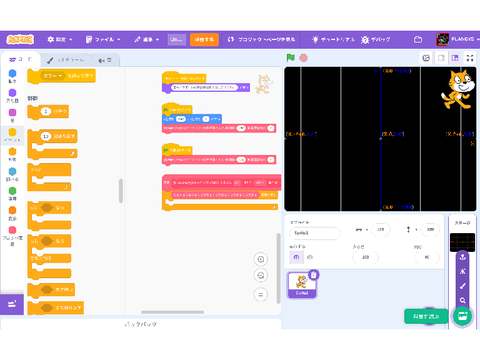Viewport: 480px width, 360px height.
Task: Reset workspace zoom with equals icon
Action: pyautogui.click(x=261, y=294)
